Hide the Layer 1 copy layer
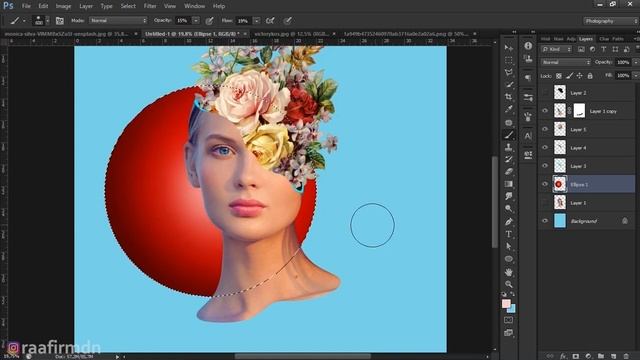Screen dimensions: 640x360 (x=545, y=111)
